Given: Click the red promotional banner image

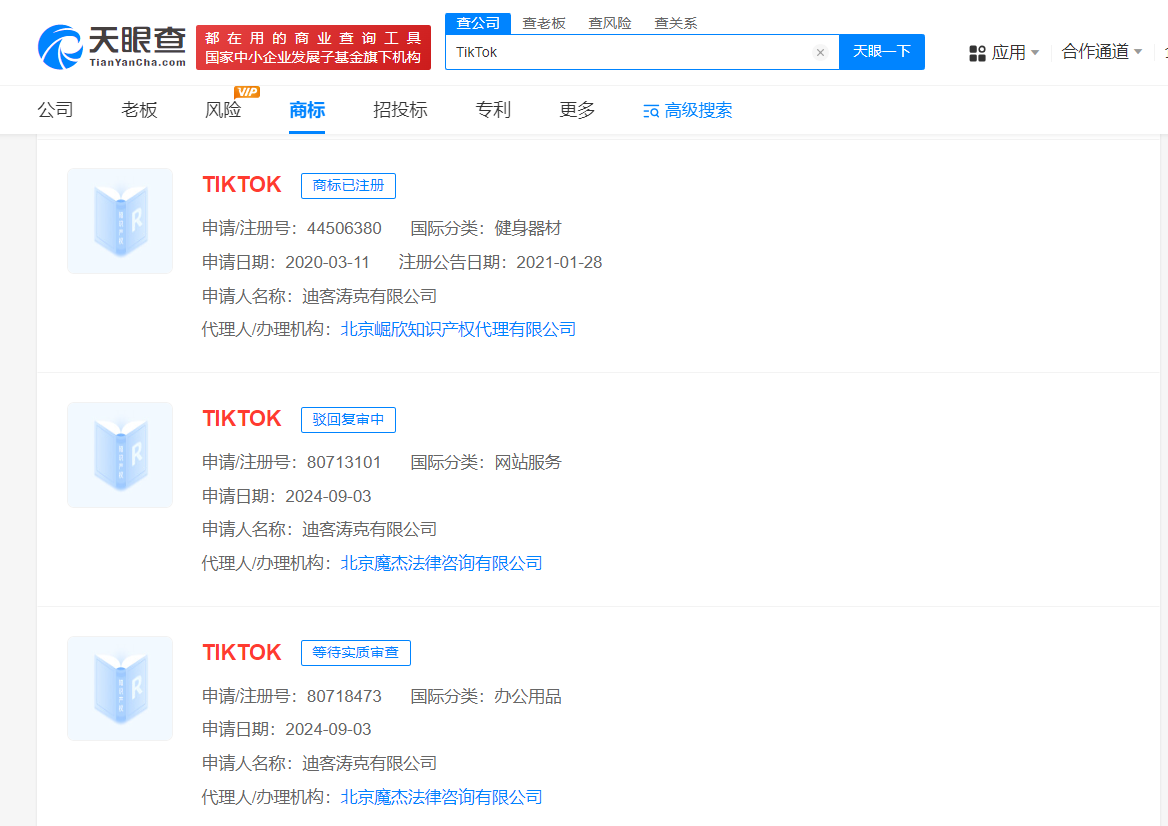Looking at the screenshot, I should tap(313, 47).
